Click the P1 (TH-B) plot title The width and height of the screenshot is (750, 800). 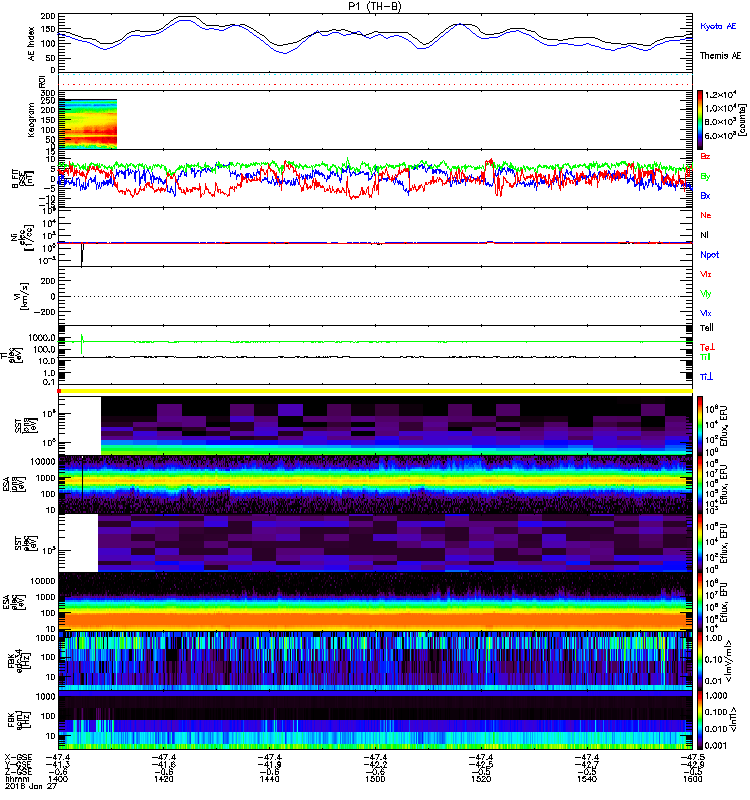click(x=376, y=6)
